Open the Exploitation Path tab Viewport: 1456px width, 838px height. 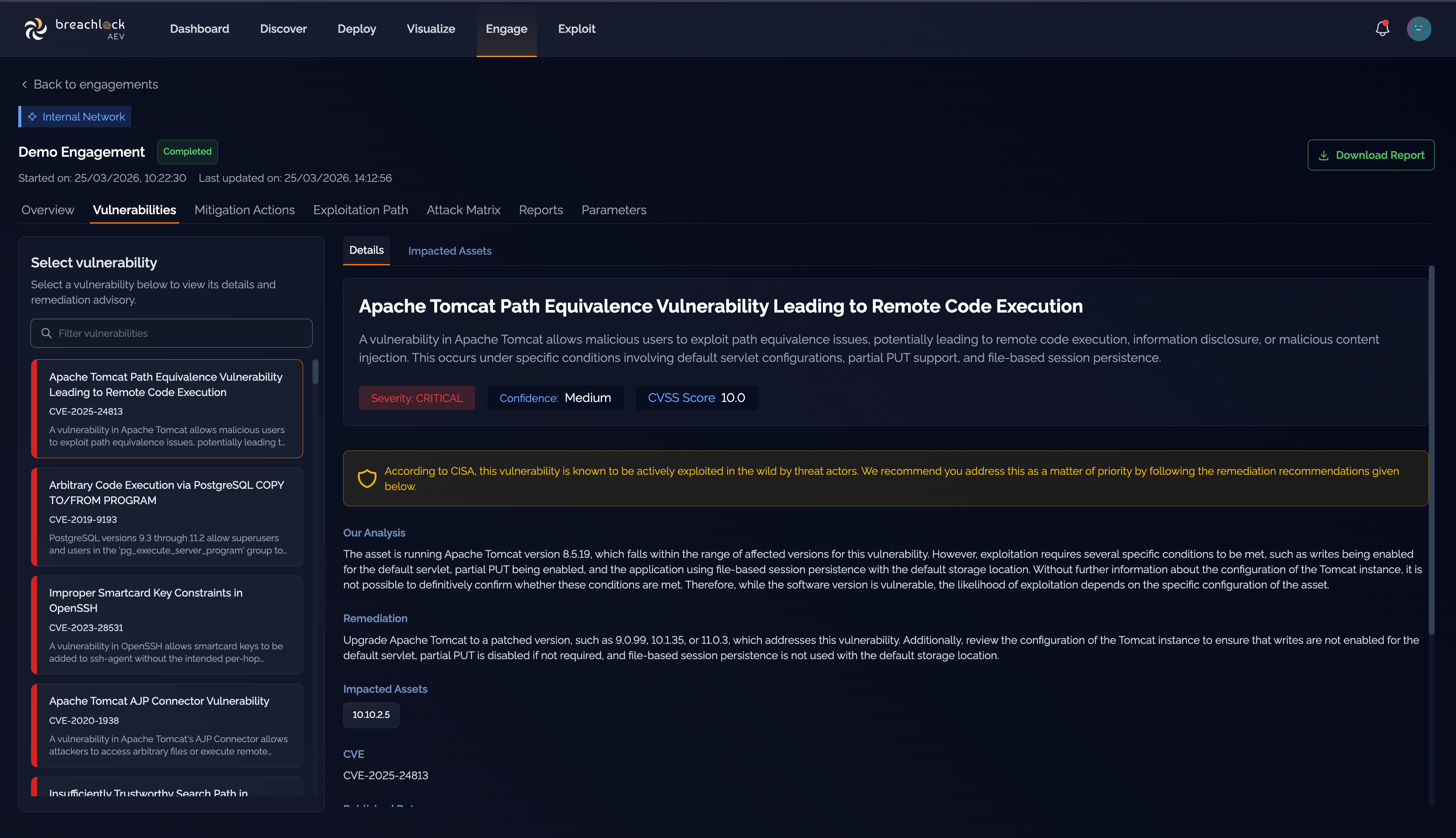tap(361, 210)
